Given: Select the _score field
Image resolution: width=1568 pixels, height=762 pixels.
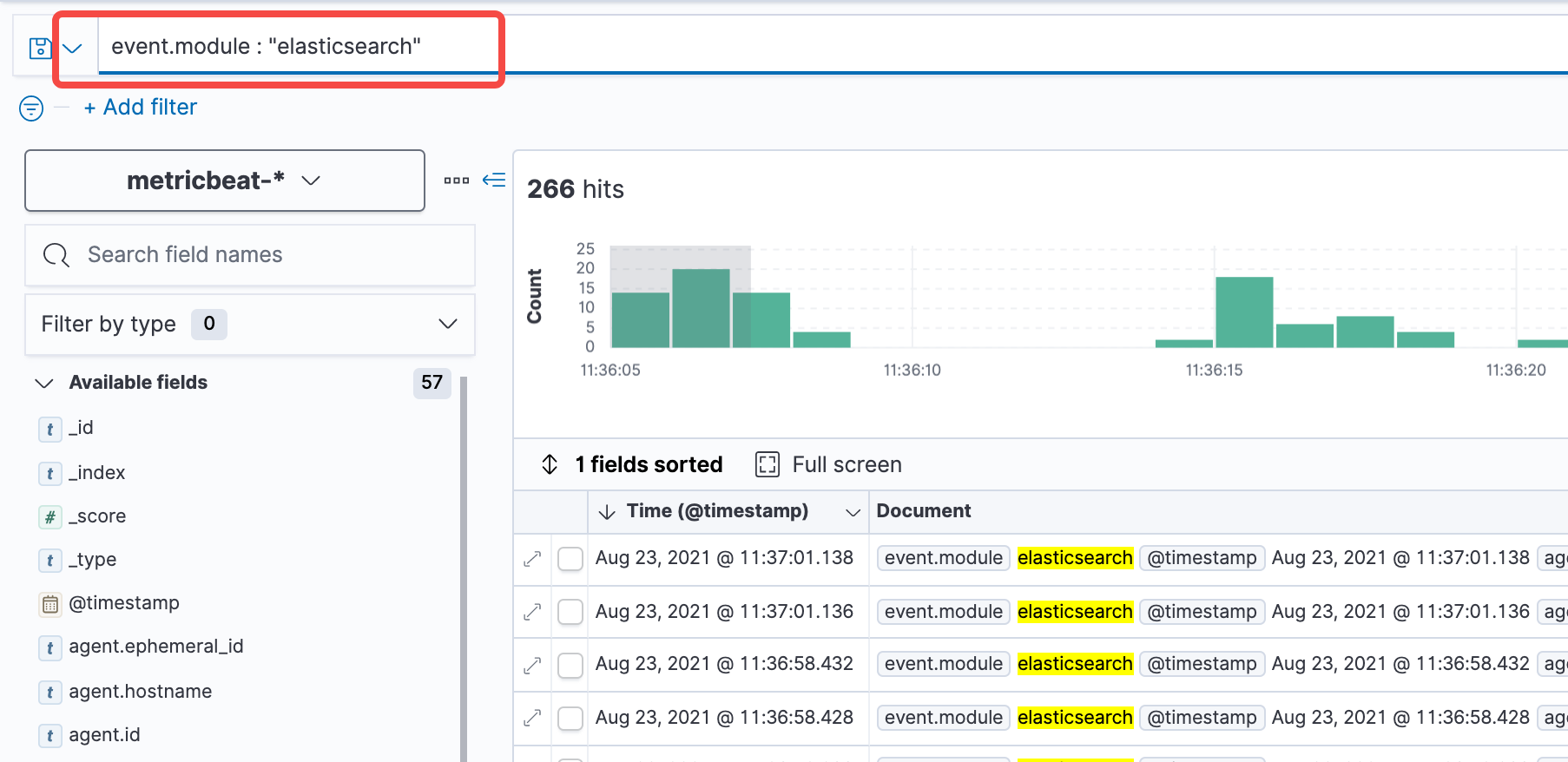Looking at the screenshot, I should click(x=97, y=516).
